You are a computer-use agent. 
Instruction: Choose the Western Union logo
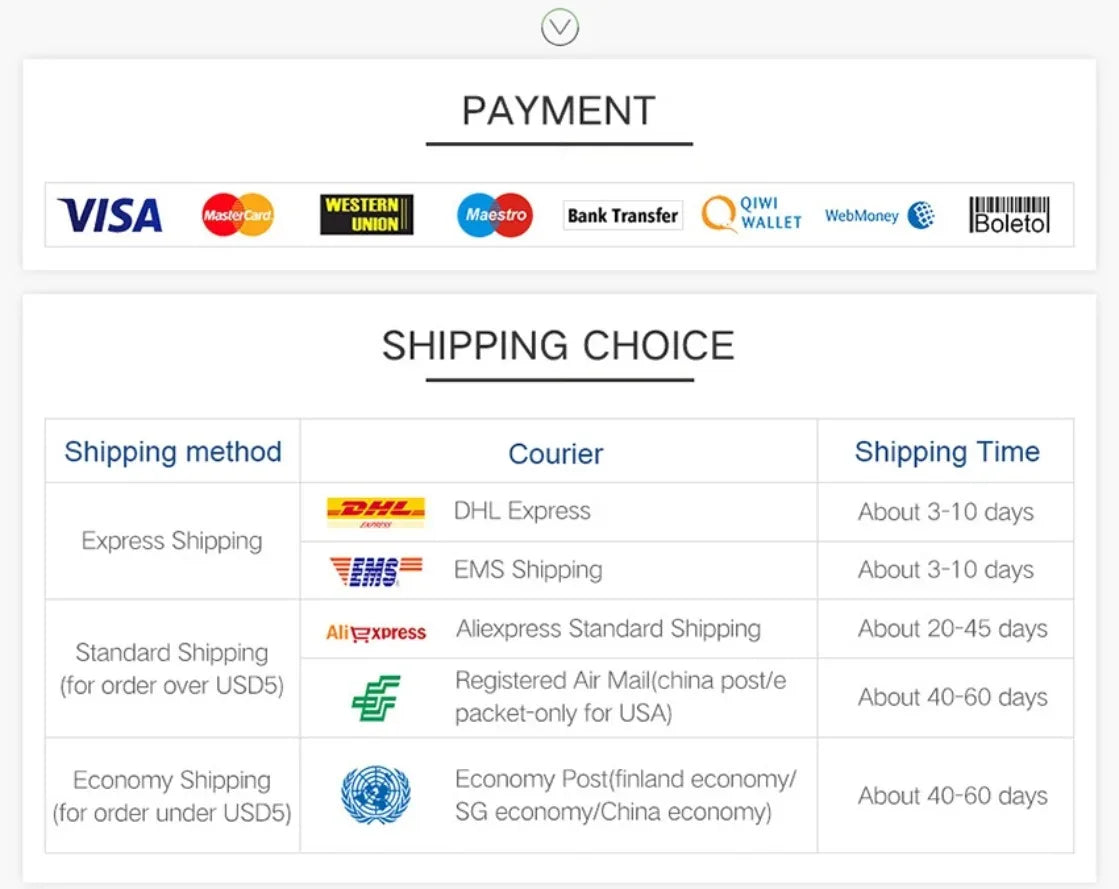pyautogui.click(x=366, y=215)
